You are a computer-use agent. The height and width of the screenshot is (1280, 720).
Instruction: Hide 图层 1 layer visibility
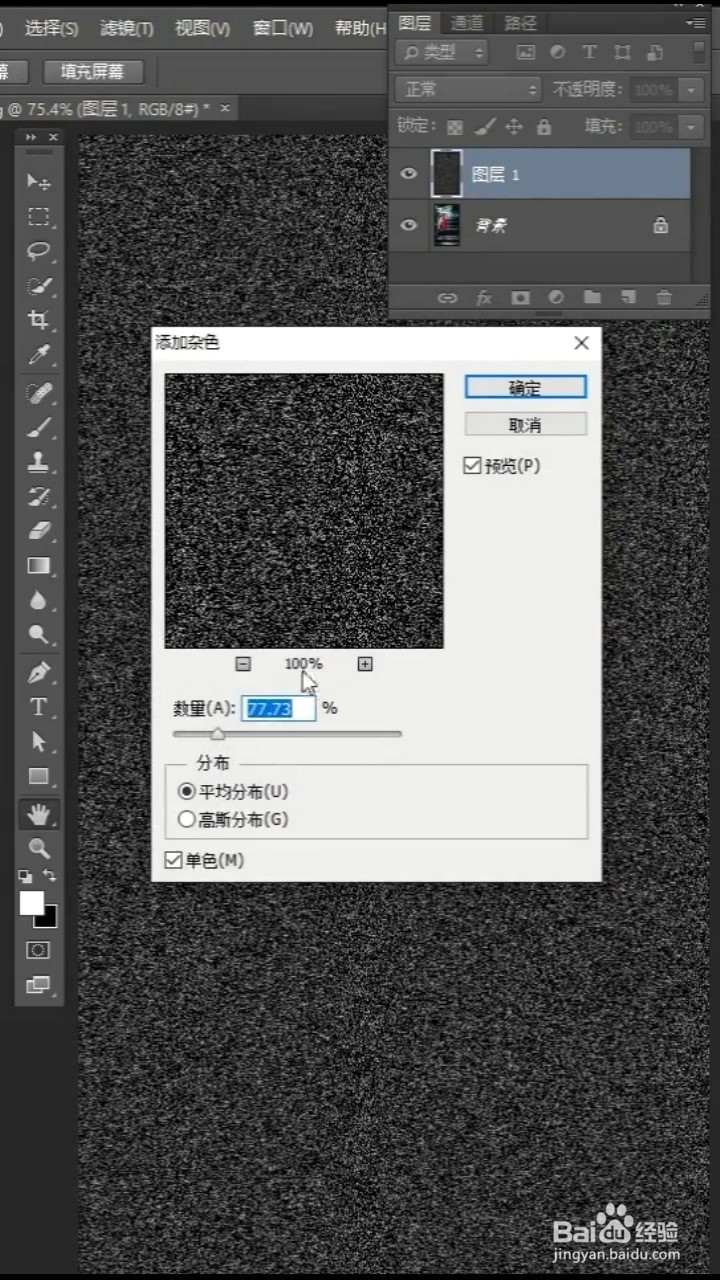(x=408, y=174)
